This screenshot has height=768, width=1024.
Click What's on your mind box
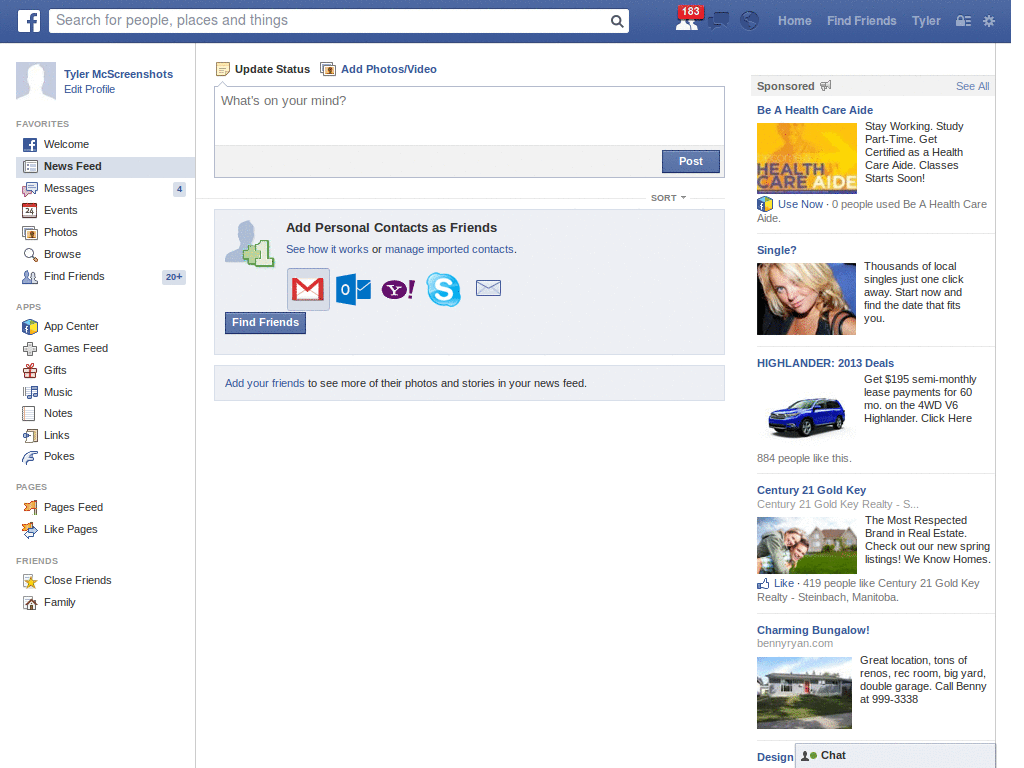pyautogui.click(x=469, y=116)
